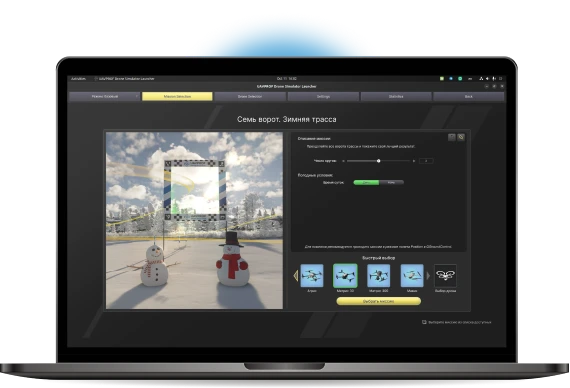The width and height of the screenshot is (570, 388).
Task: Switch to the Drone Selection tab
Action: pos(250,96)
